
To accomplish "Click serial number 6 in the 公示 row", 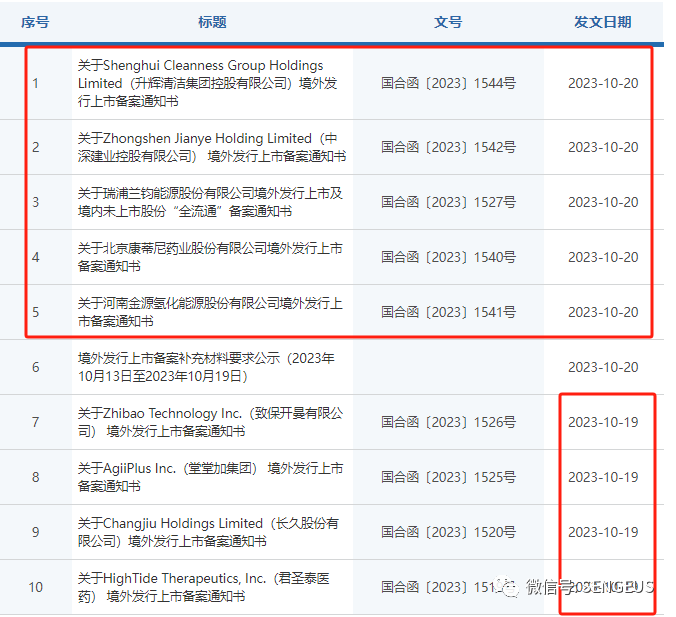I will (35, 367).
